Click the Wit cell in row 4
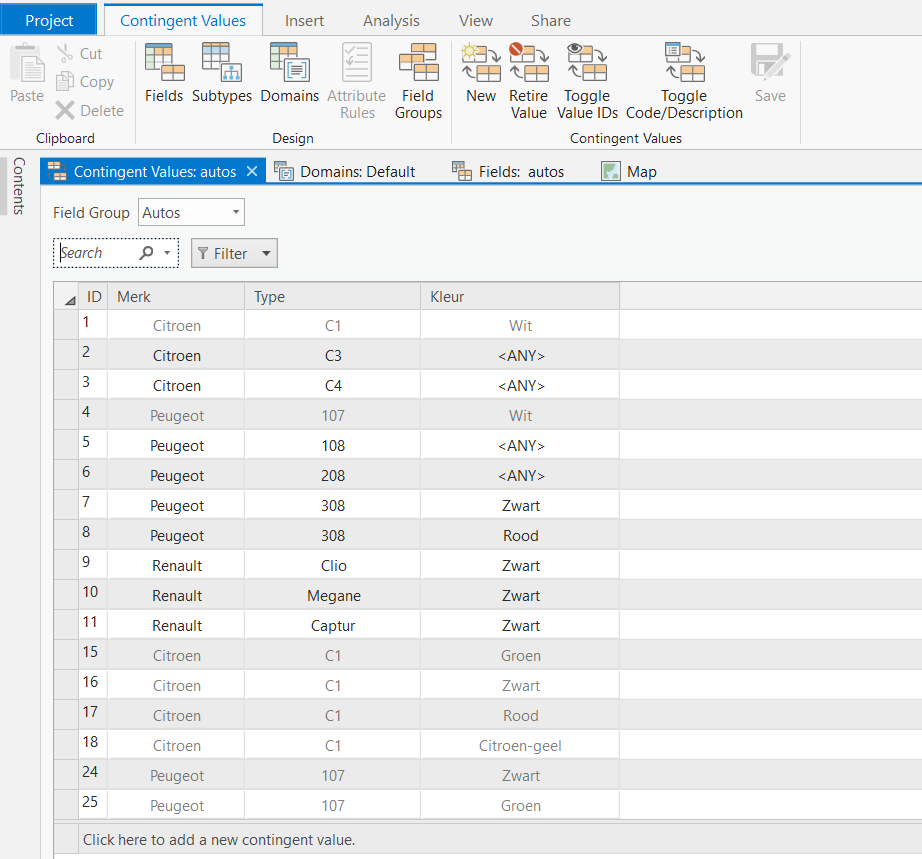This screenshot has width=922, height=859. 520,415
